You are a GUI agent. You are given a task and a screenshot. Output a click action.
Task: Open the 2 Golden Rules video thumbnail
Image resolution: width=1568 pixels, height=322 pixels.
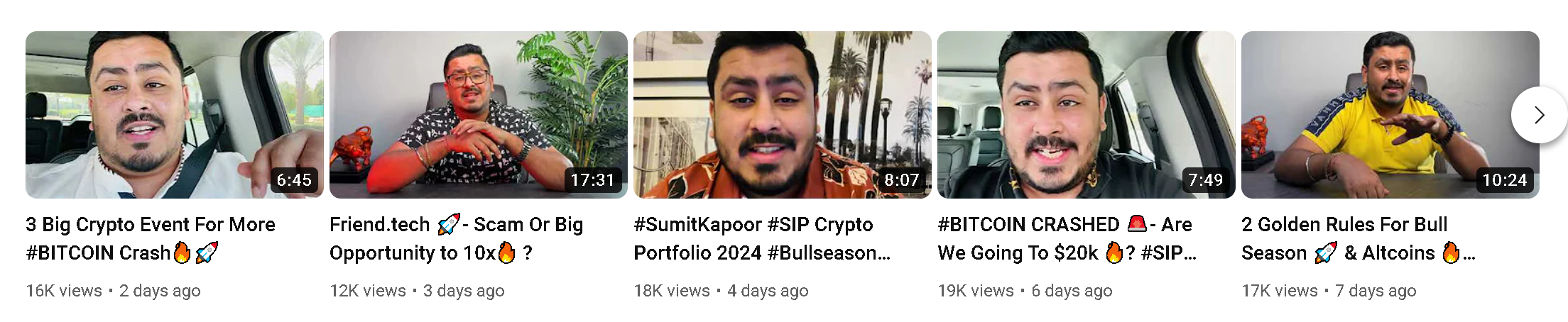click(x=1390, y=115)
